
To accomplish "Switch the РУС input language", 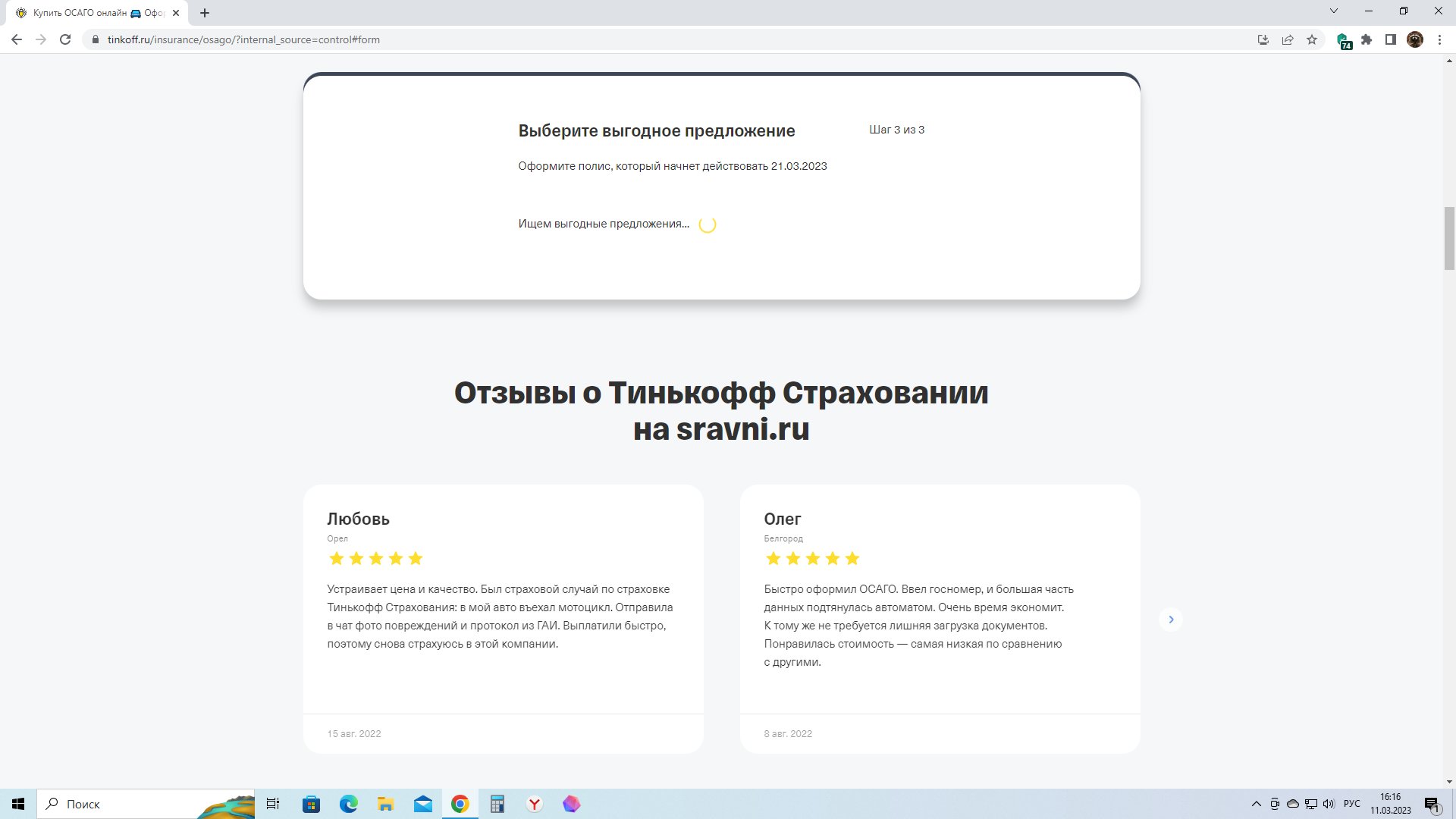I will coord(1352,804).
